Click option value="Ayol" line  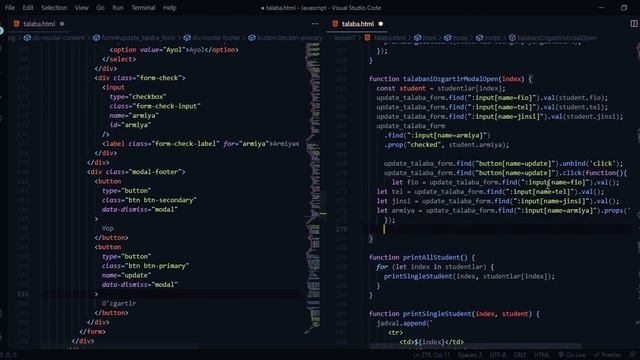[174, 50]
